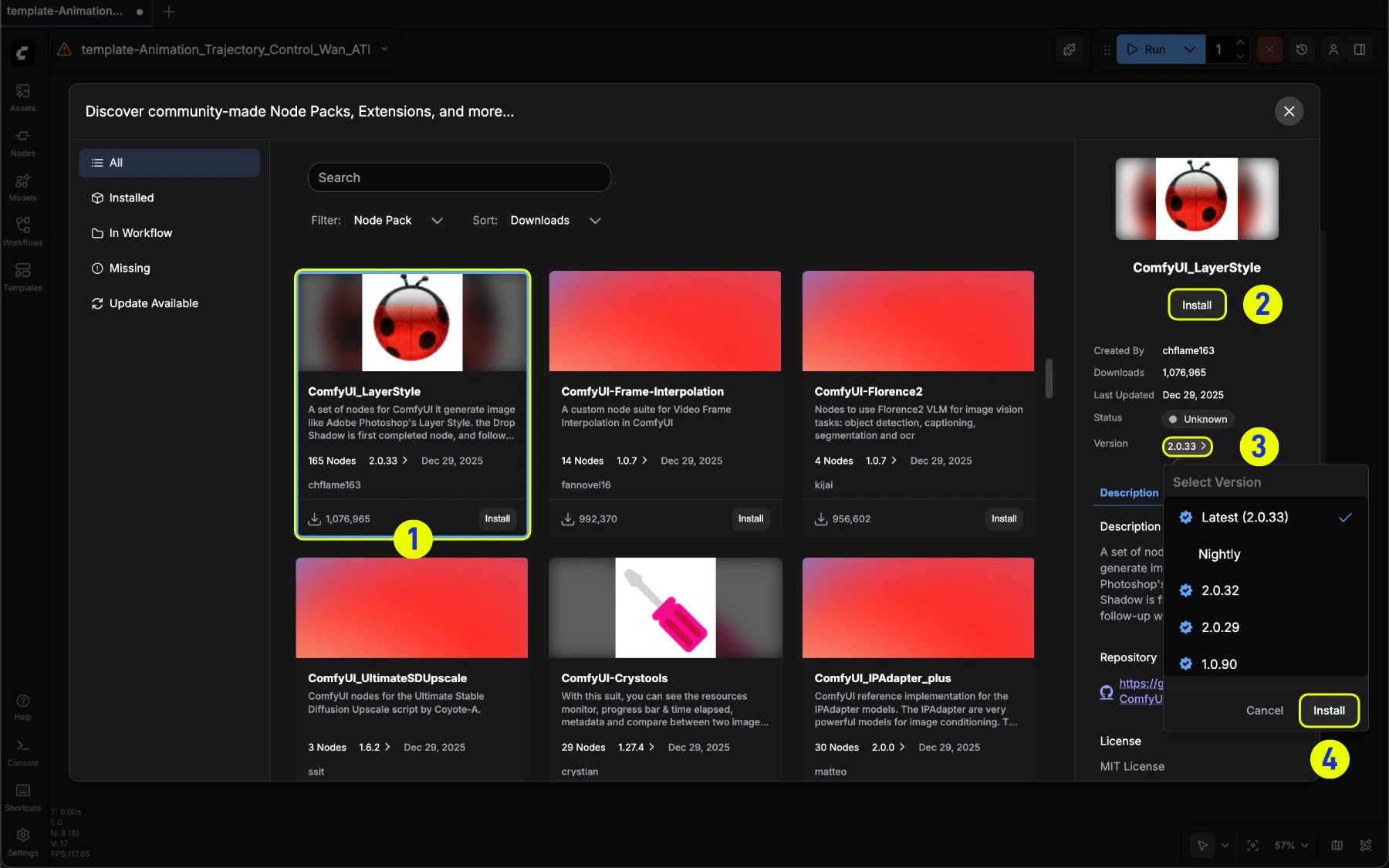Confirm with Install button in version popup

(x=1329, y=711)
